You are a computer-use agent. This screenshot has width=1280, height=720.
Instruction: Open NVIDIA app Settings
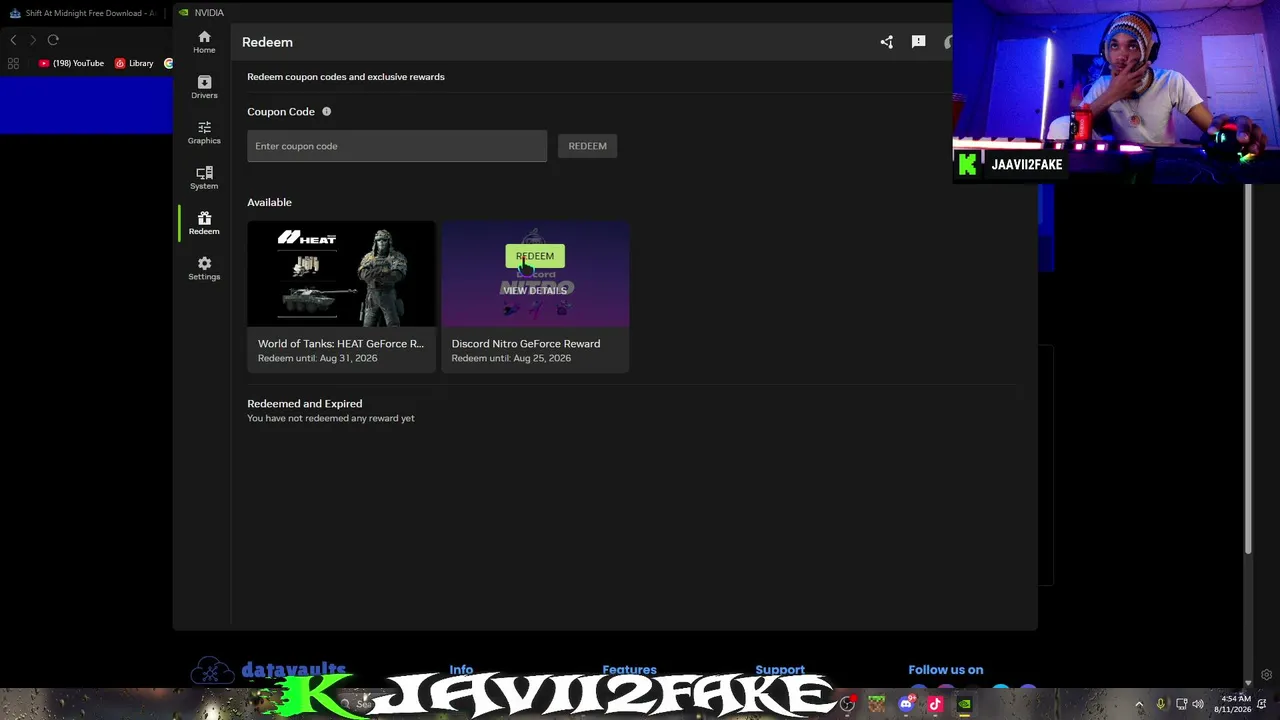pyautogui.click(x=204, y=268)
